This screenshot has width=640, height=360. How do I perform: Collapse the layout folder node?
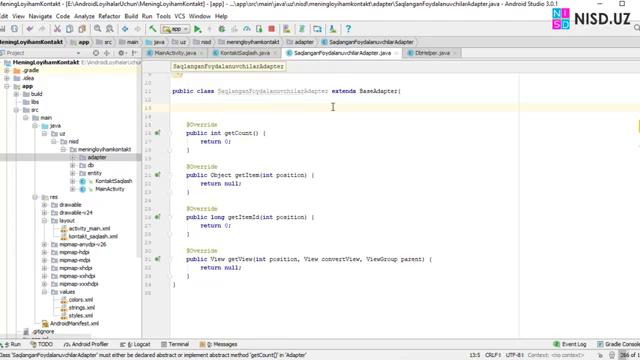44,221
